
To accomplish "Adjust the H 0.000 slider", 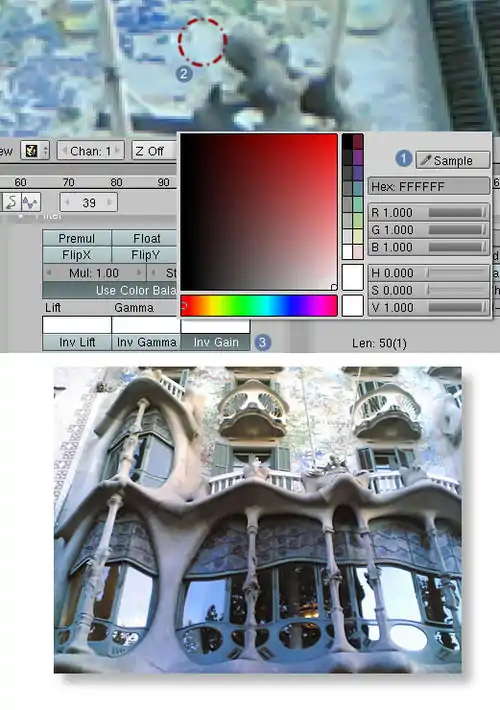I will point(429,273).
